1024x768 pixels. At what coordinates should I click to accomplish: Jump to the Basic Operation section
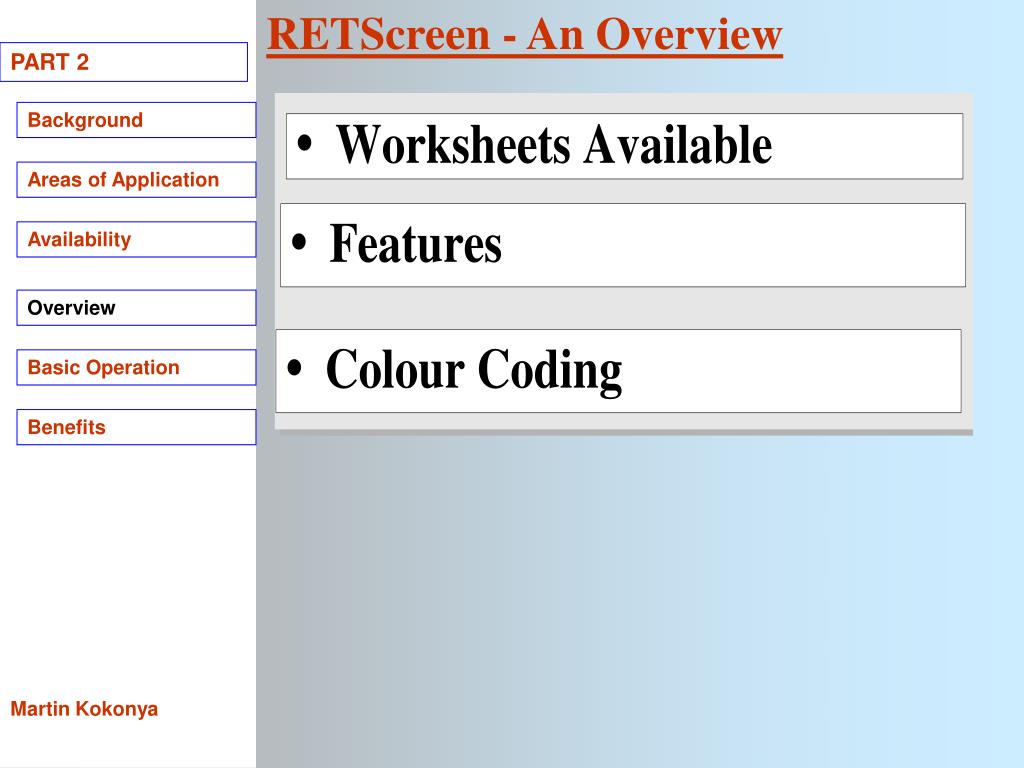click(x=136, y=367)
